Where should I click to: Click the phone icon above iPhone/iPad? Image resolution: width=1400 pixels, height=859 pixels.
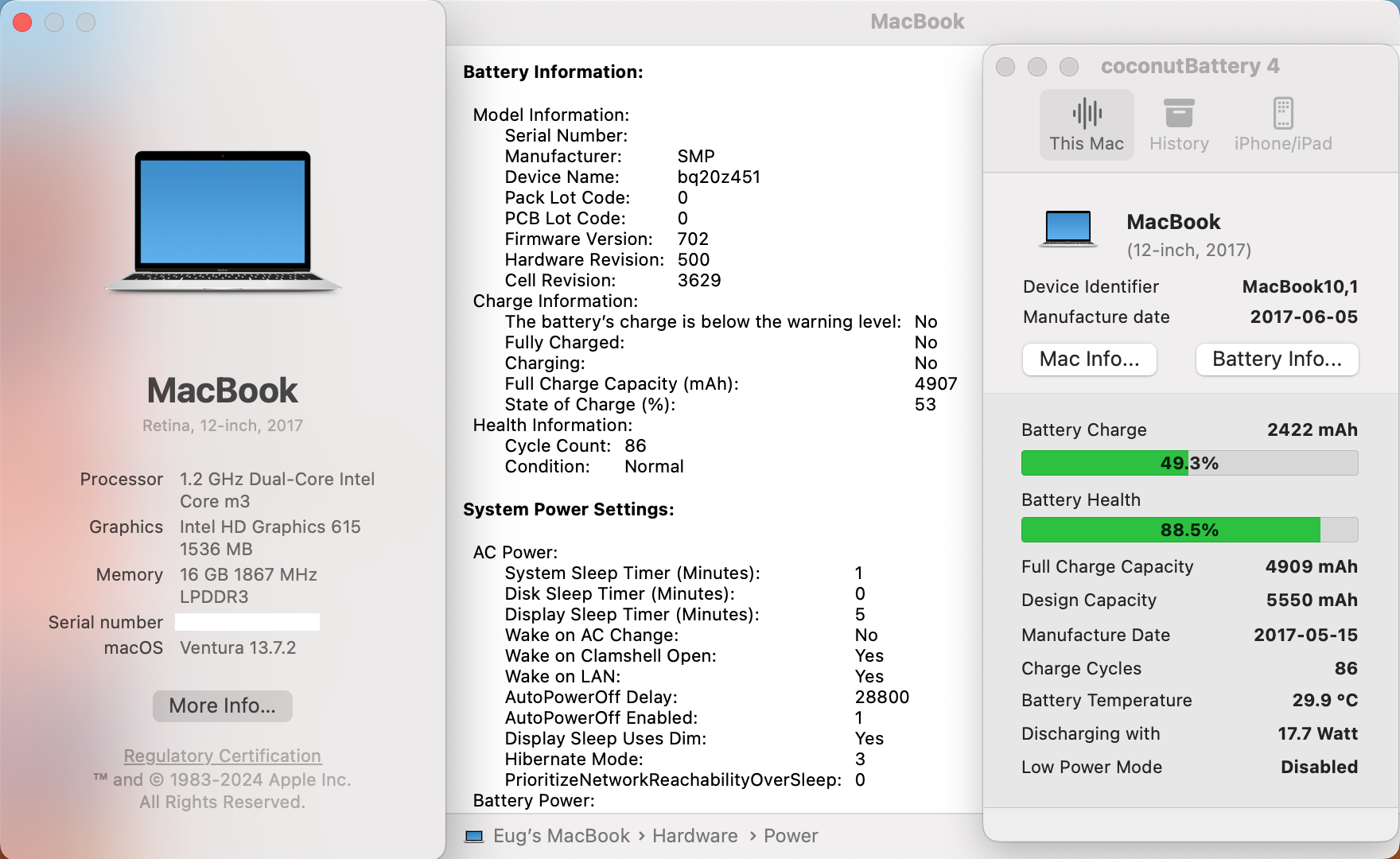click(x=1283, y=113)
